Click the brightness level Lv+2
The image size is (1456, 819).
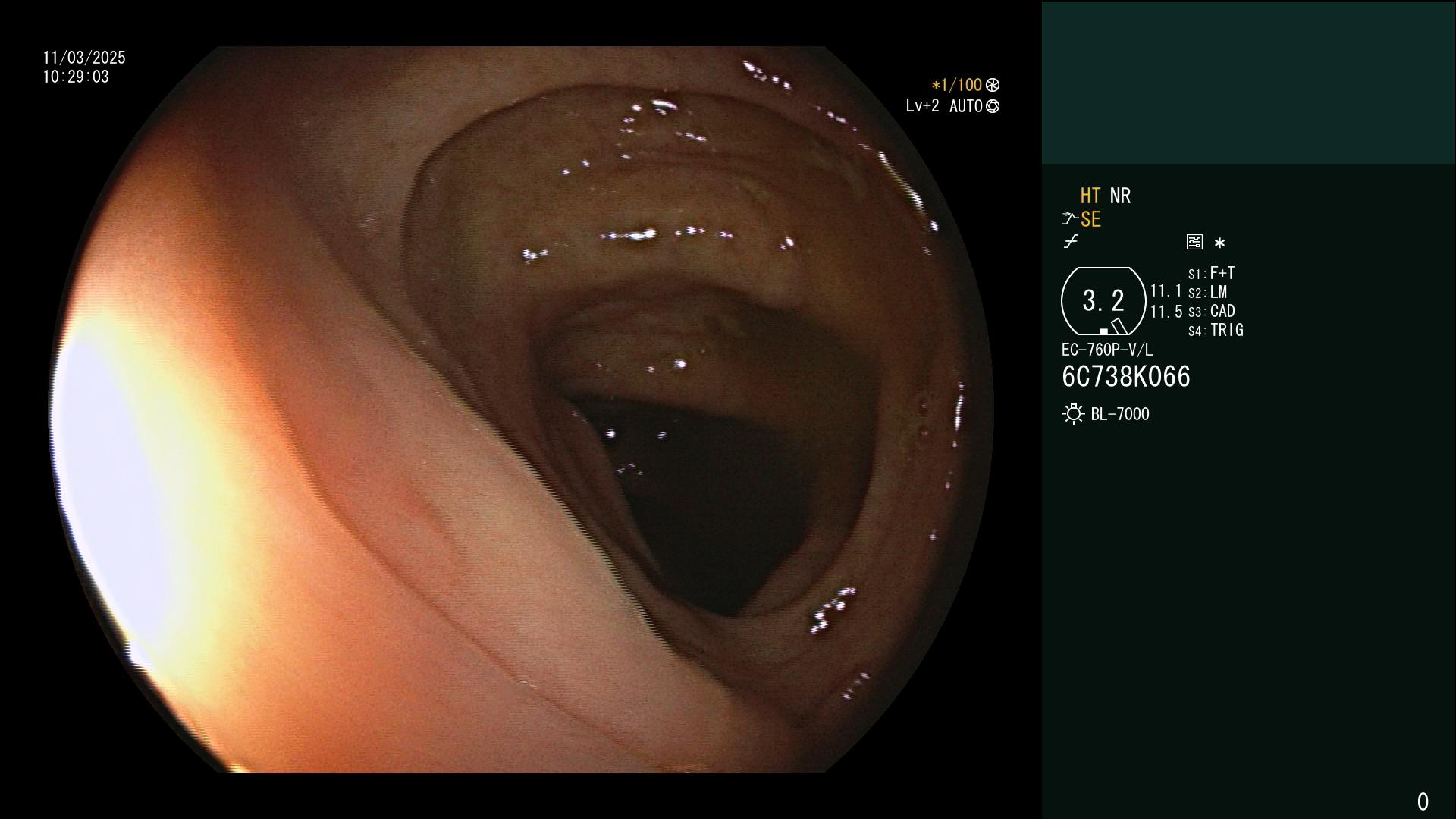click(x=922, y=106)
